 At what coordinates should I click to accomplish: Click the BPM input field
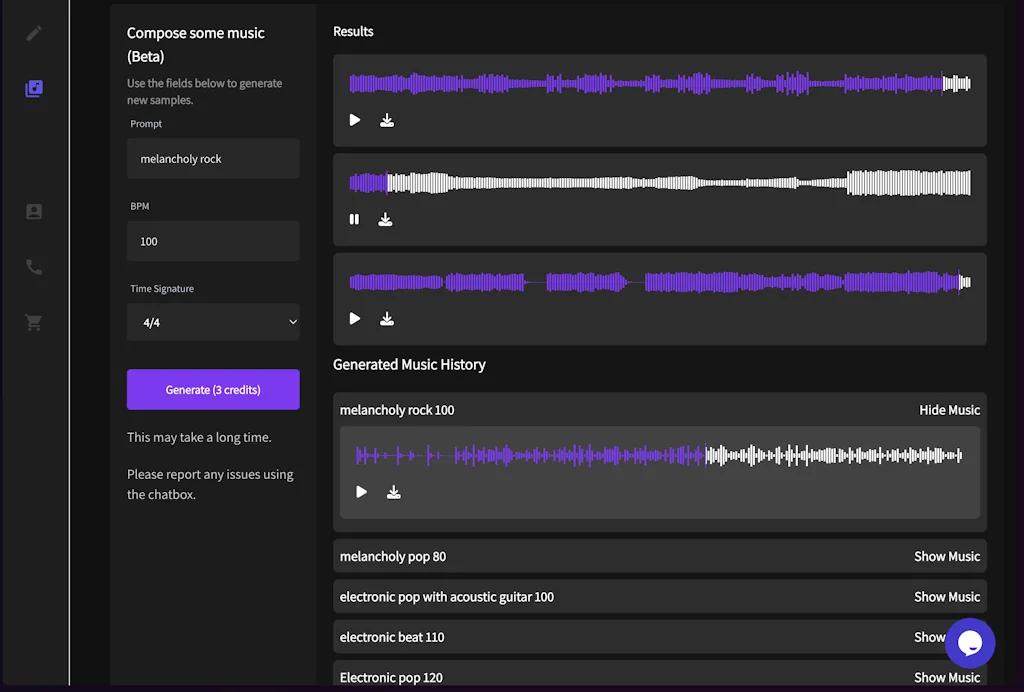pyautogui.click(x=213, y=241)
